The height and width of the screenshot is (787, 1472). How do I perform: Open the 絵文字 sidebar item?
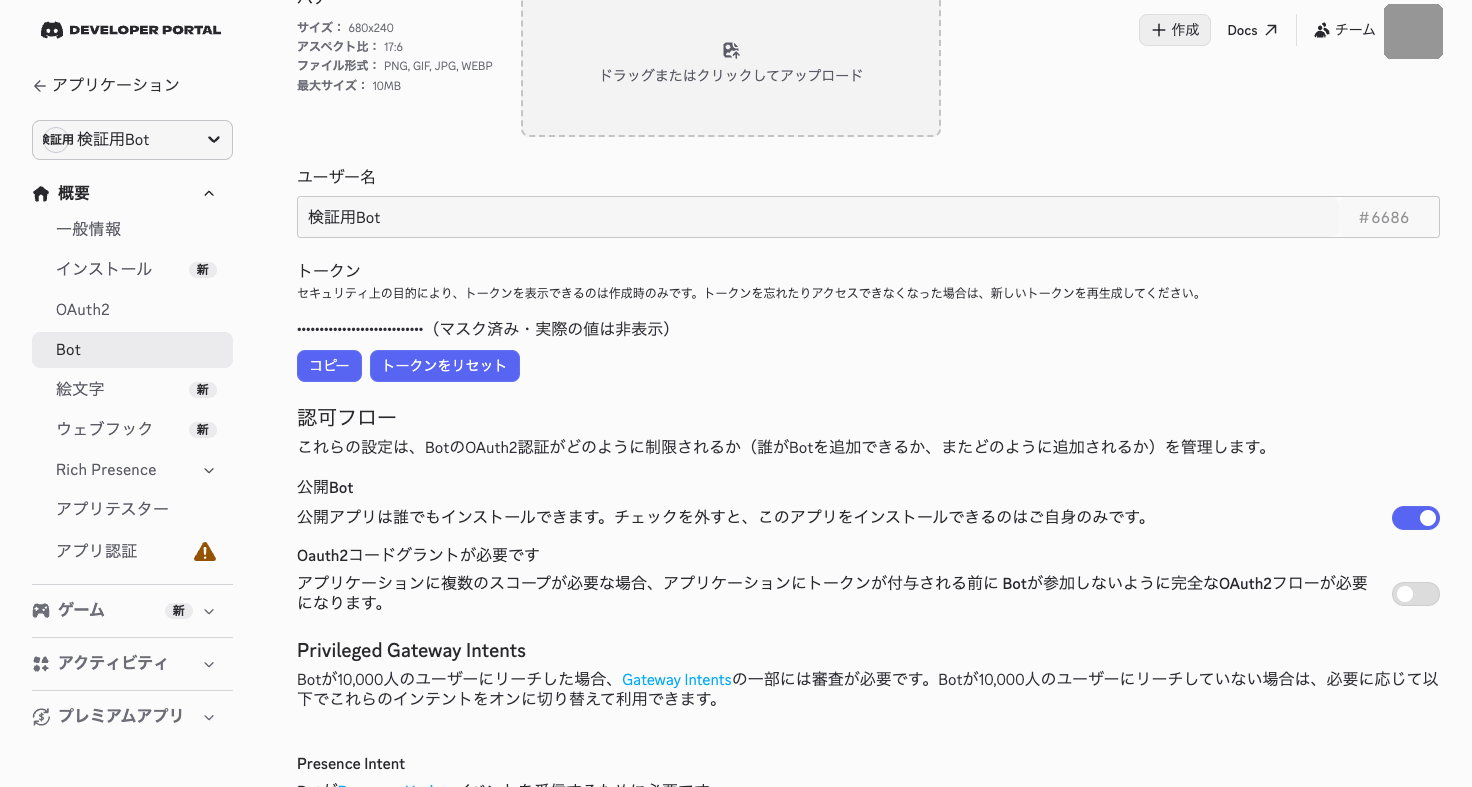tap(132, 389)
